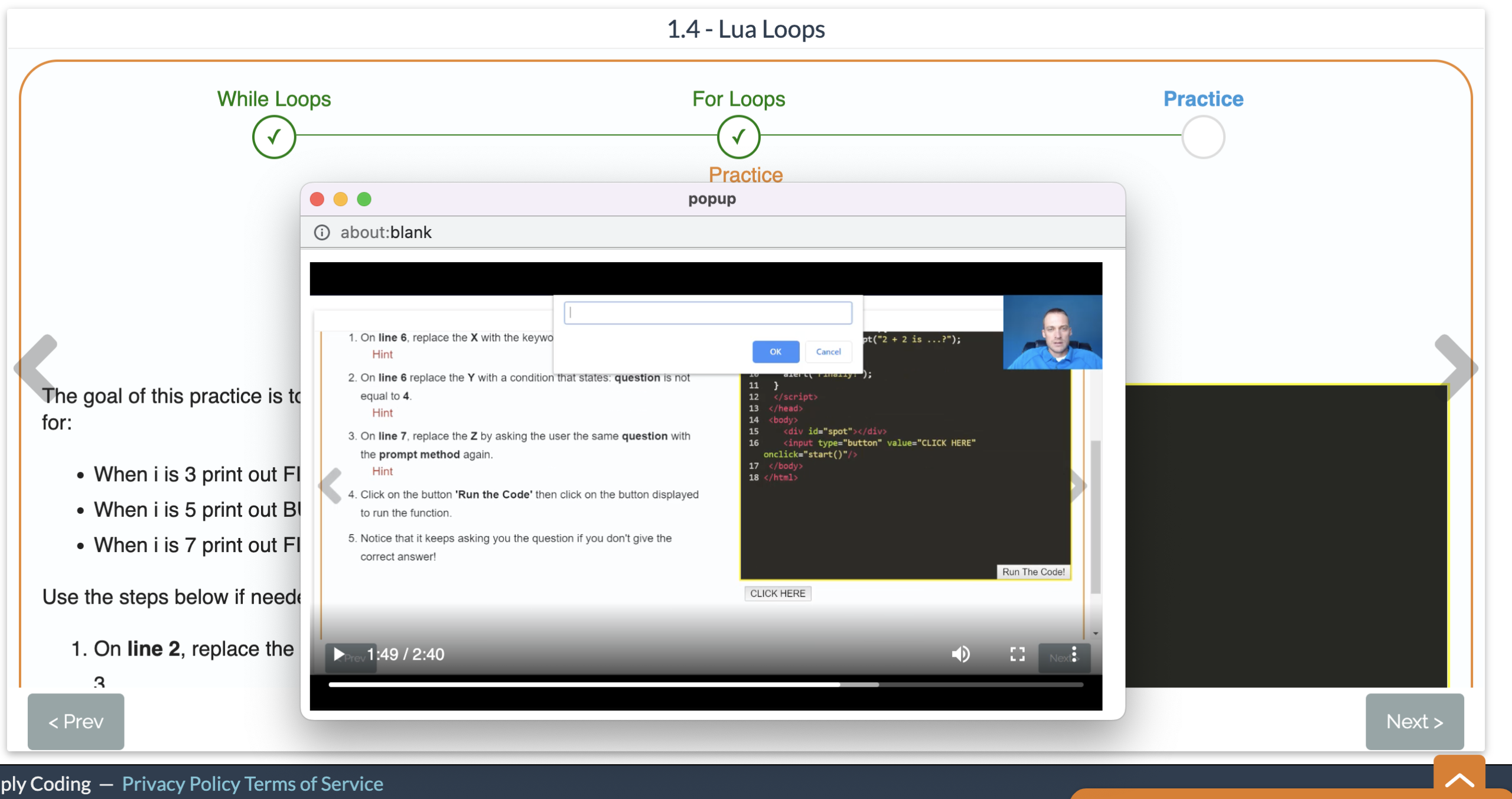Focus the prompt dialog text field
Image resolution: width=1512 pixels, height=799 pixels.
[708, 313]
